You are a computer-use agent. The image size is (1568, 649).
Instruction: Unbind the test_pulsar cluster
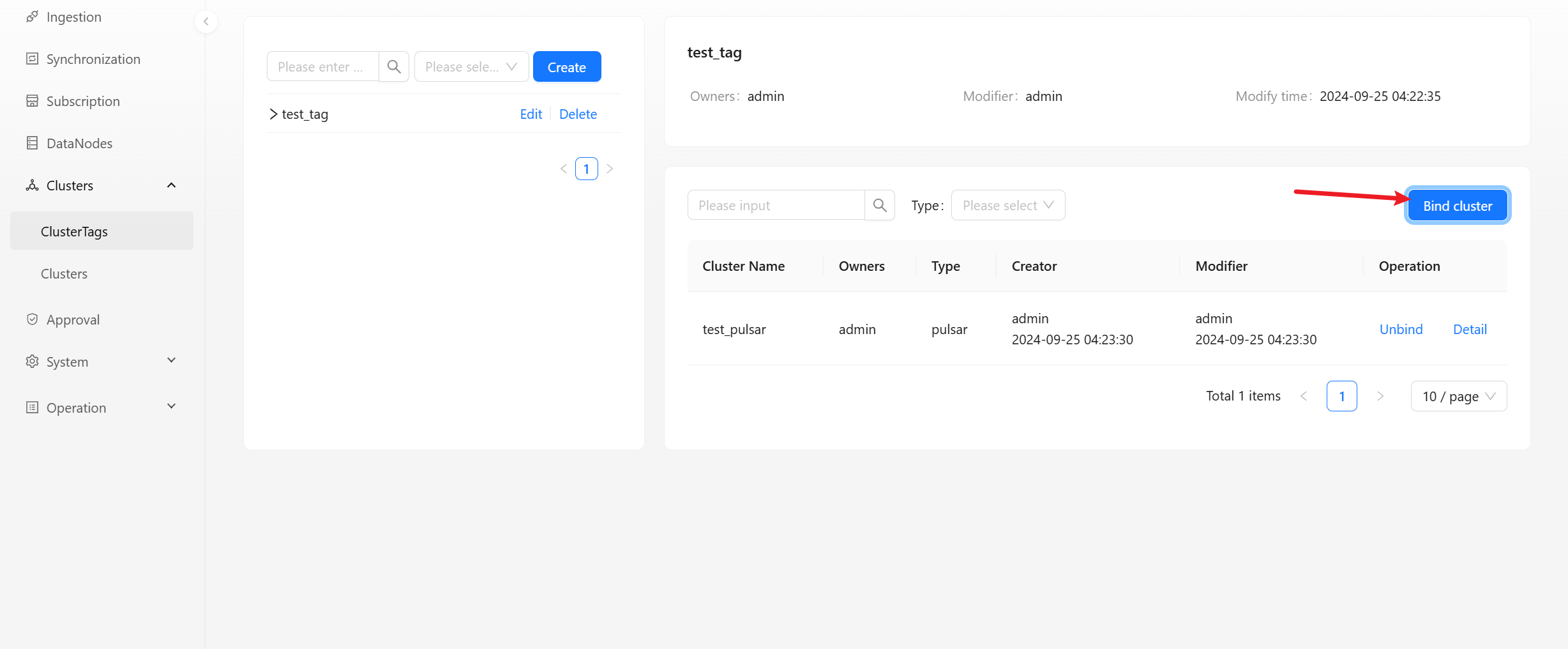1401,329
